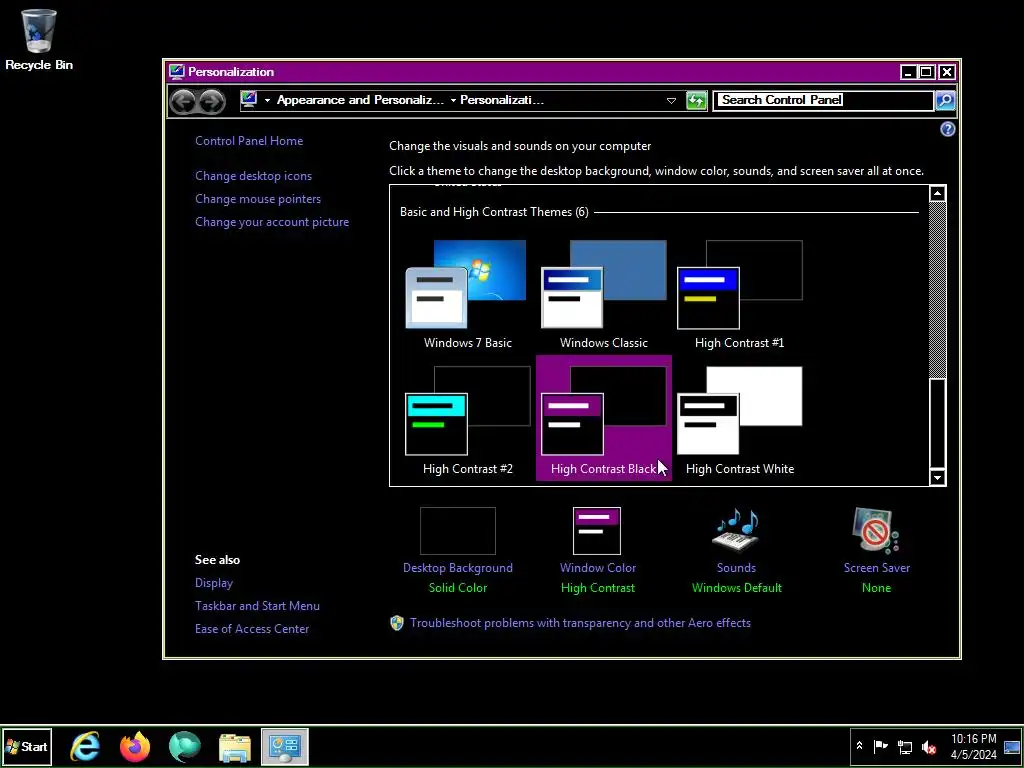The height and width of the screenshot is (768, 1024).
Task: Click the search magnifier button
Action: 945,101
